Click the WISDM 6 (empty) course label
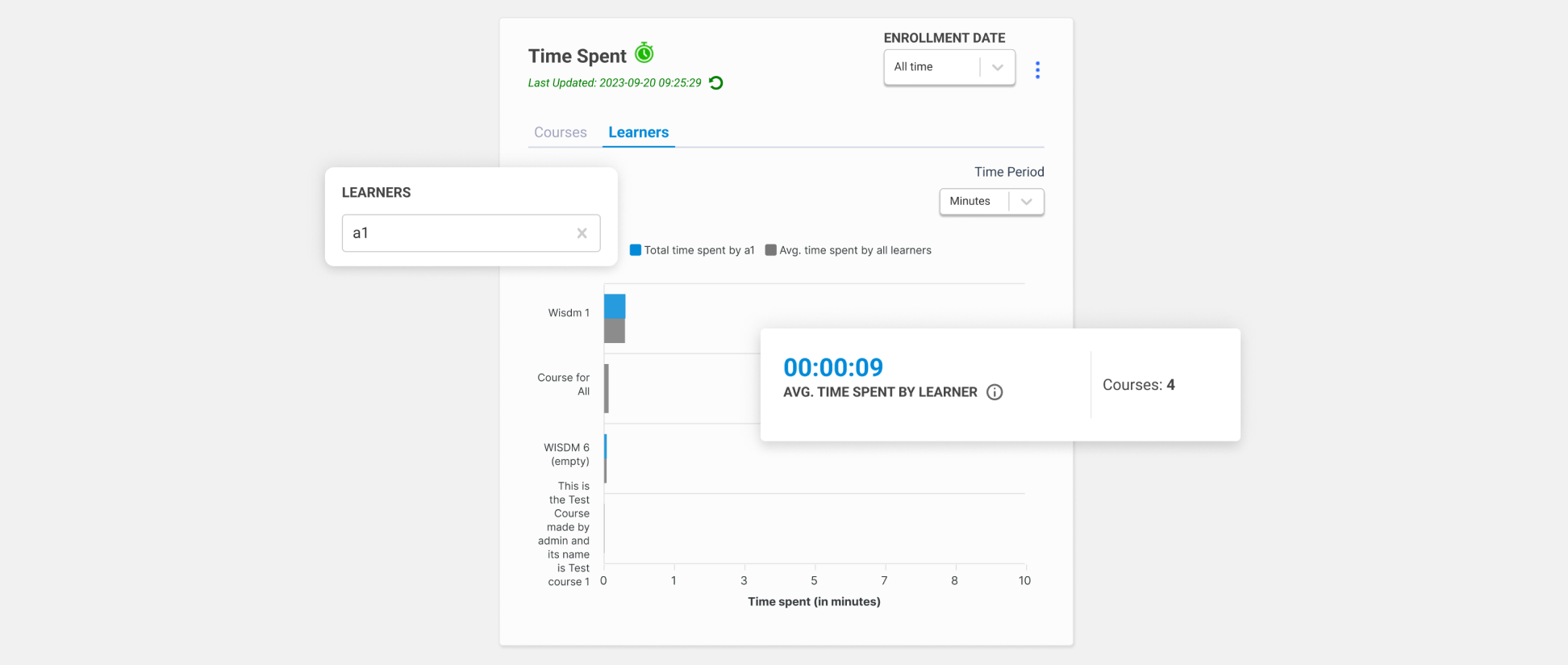This screenshot has width=1568, height=665. click(566, 454)
